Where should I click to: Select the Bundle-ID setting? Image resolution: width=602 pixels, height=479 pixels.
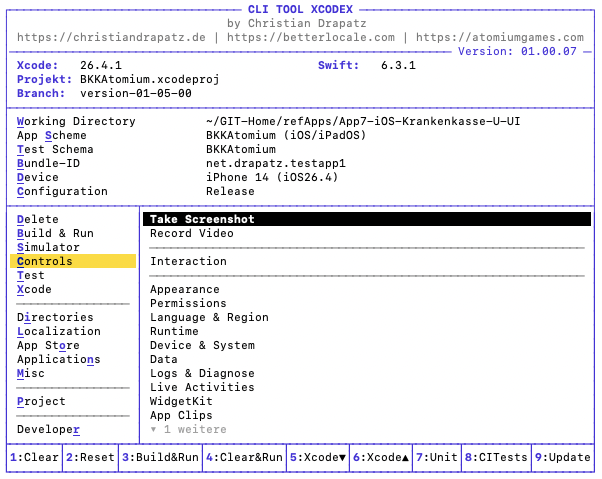[x=48, y=163]
